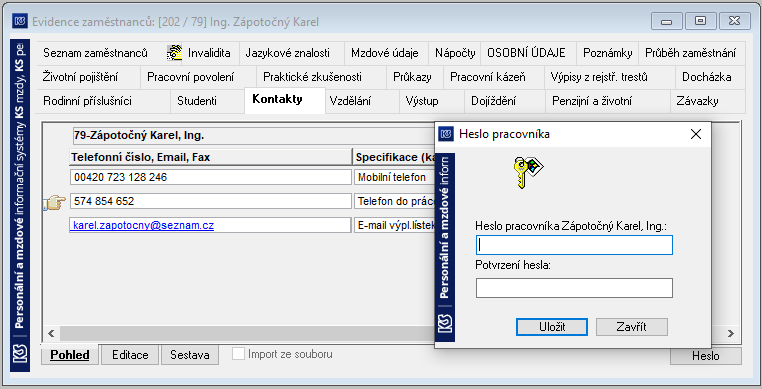Toggle Import ze souboru checkbox

tap(238, 354)
